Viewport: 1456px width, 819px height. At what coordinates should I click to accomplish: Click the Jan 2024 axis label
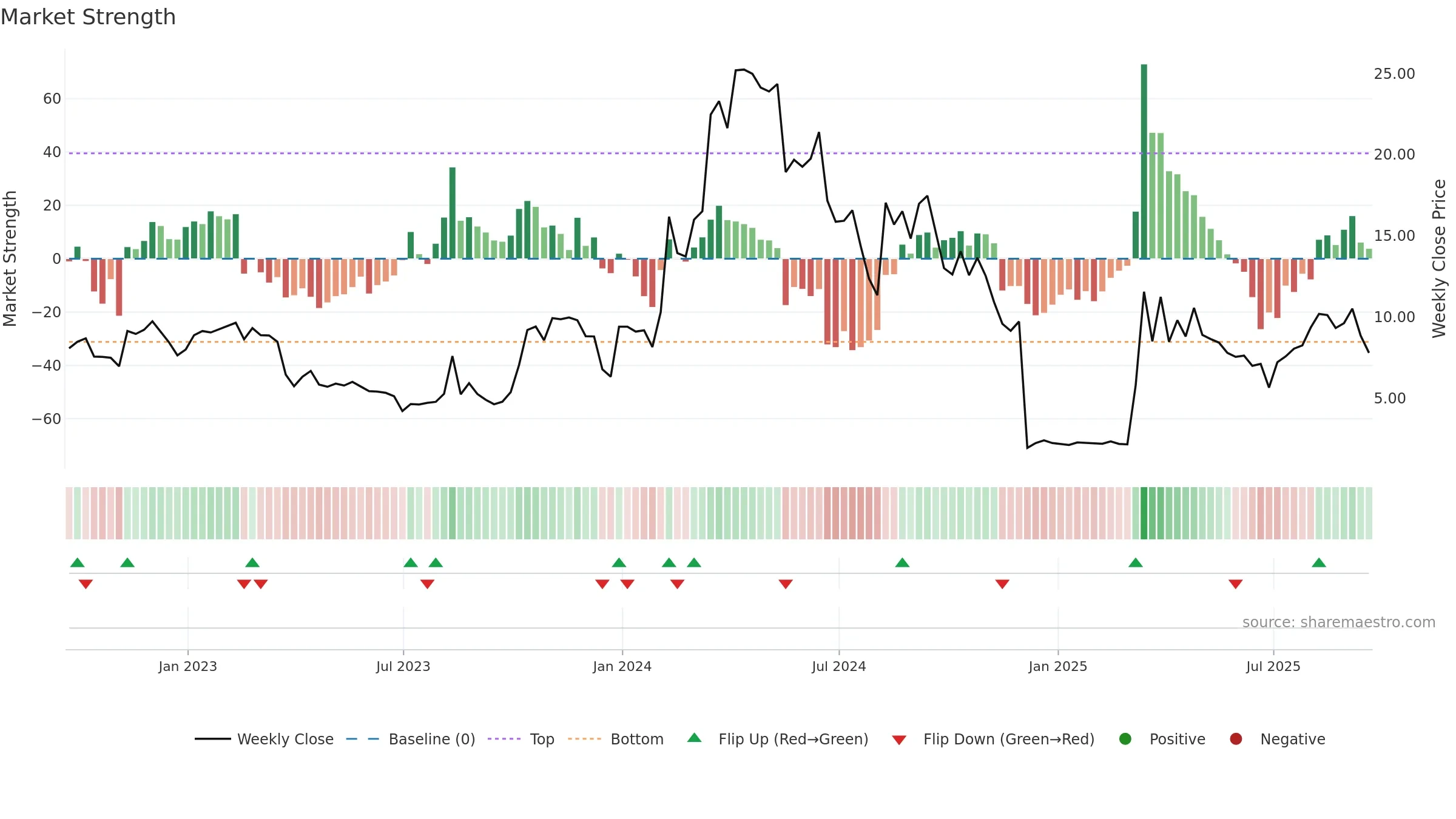(x=622, y=666)
